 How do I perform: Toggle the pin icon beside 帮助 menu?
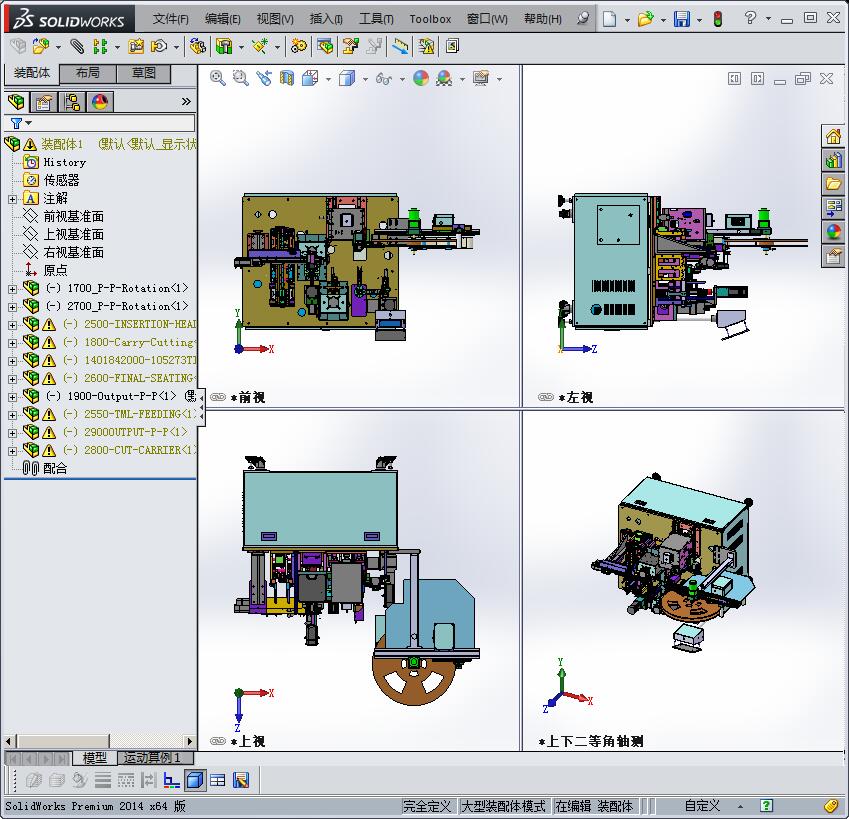583,19
